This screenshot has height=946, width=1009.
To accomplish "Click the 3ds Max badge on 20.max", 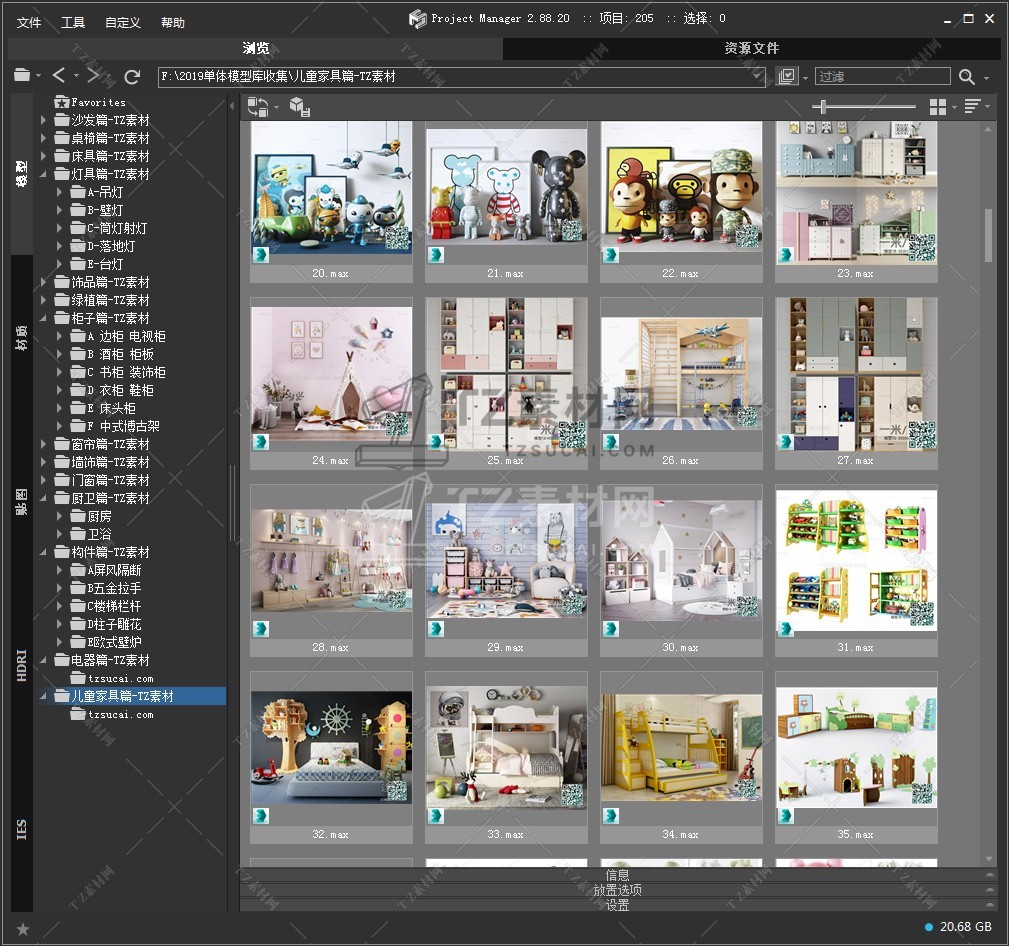I will tap(261, 254).
